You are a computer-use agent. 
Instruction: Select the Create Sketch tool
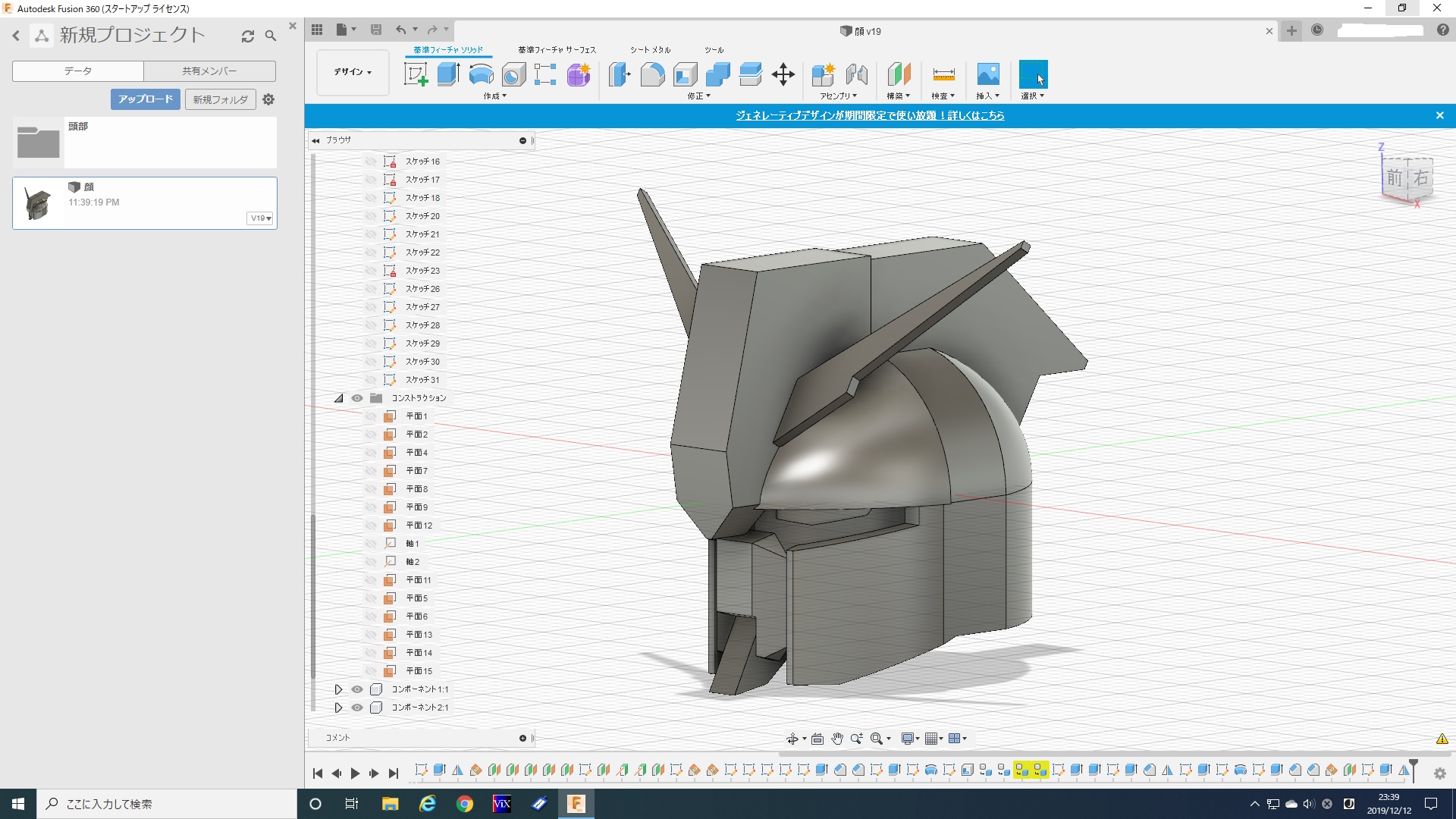416,74
